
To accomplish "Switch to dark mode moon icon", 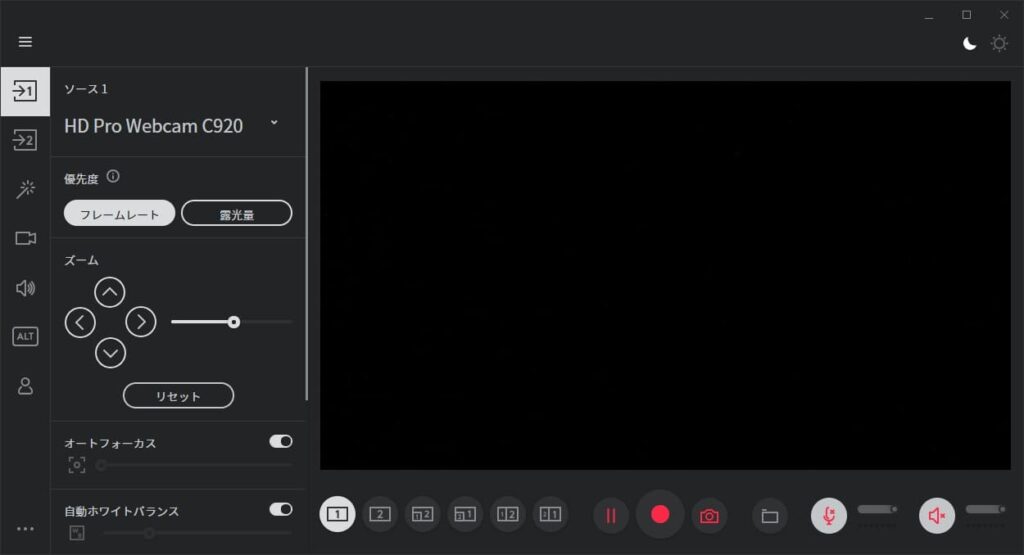I will tap(970, 43).
